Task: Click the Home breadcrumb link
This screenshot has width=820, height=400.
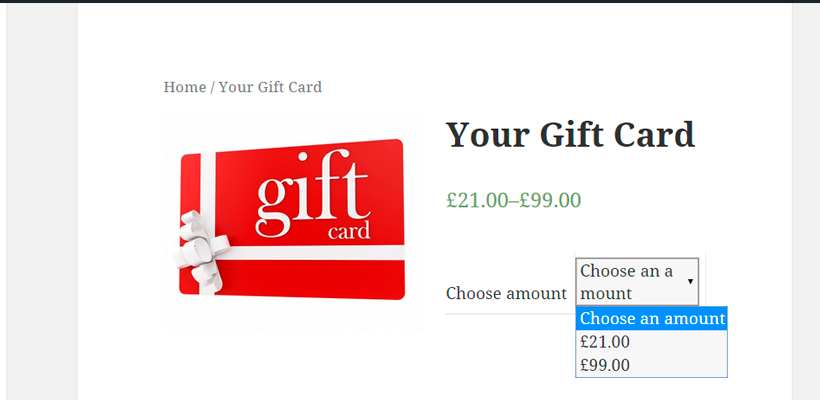Action: (185, 87)
